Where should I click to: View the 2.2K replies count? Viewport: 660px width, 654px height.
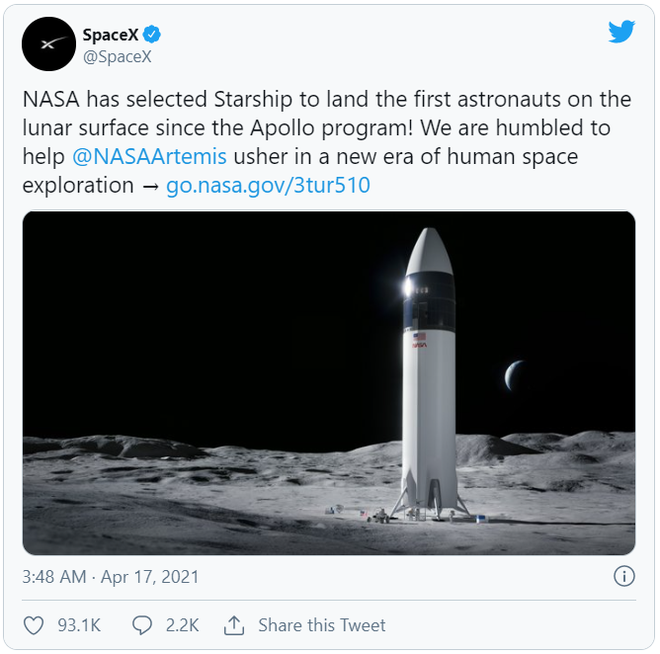pyautogui.click(x=182, y=625)
